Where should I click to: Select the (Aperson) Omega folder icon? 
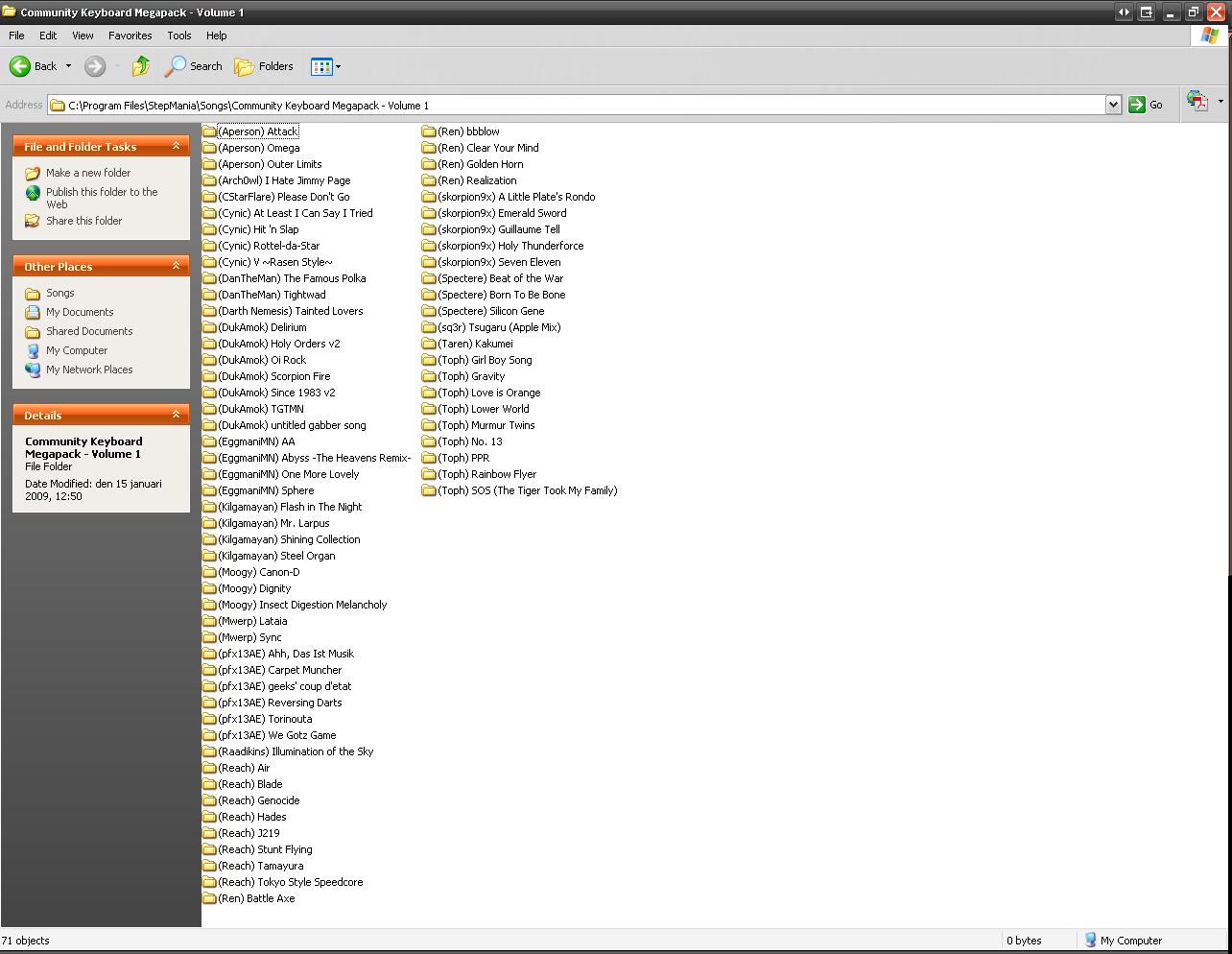[x=209, y=148]
